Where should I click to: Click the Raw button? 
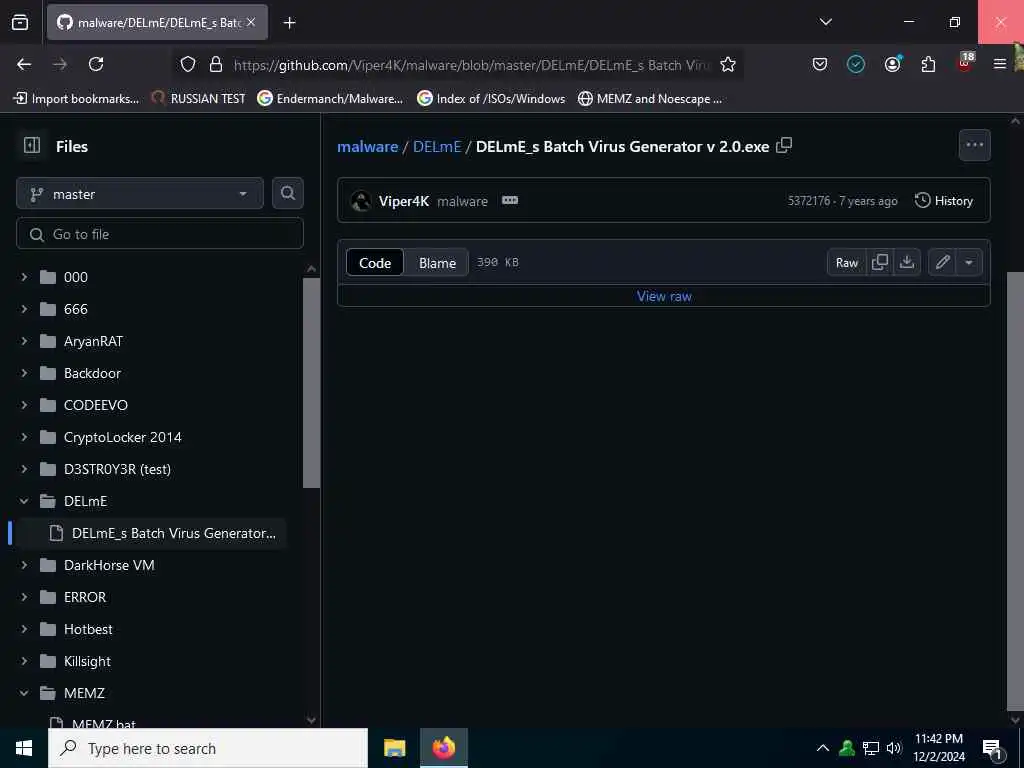tap(846, 263)
